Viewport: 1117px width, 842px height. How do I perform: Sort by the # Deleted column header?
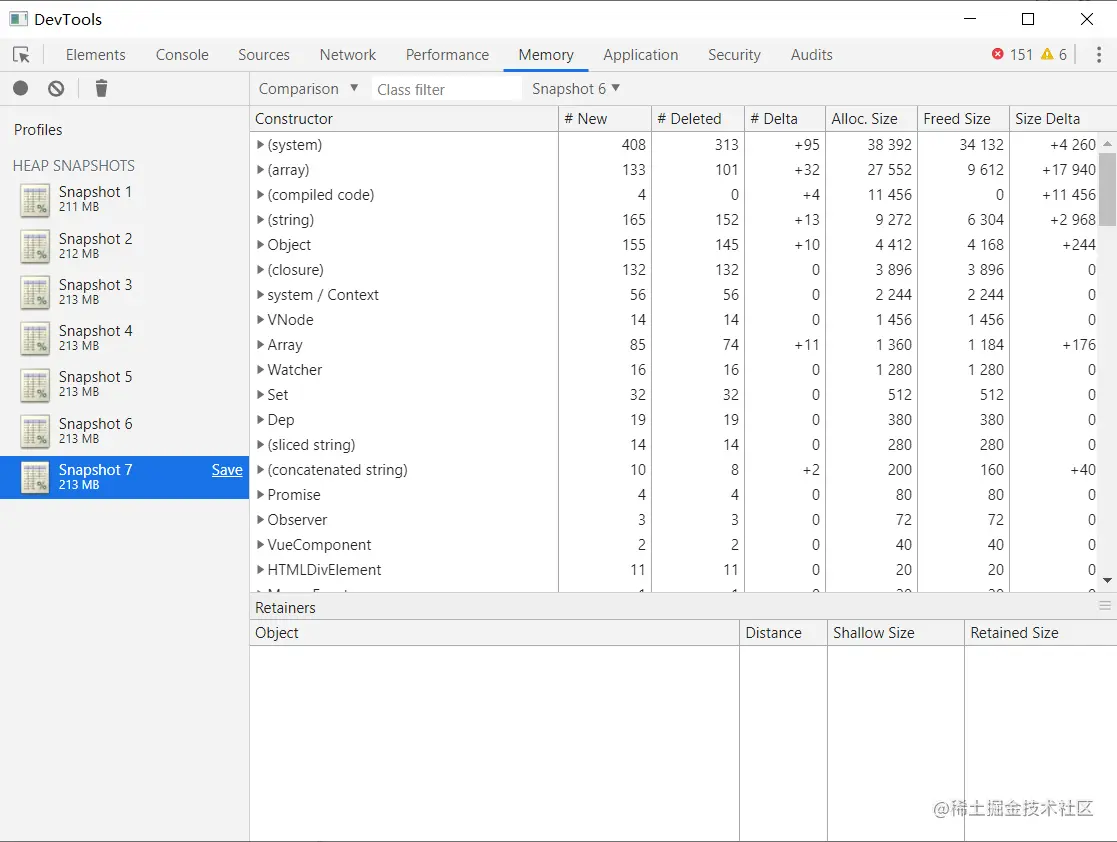pos(698,119)
